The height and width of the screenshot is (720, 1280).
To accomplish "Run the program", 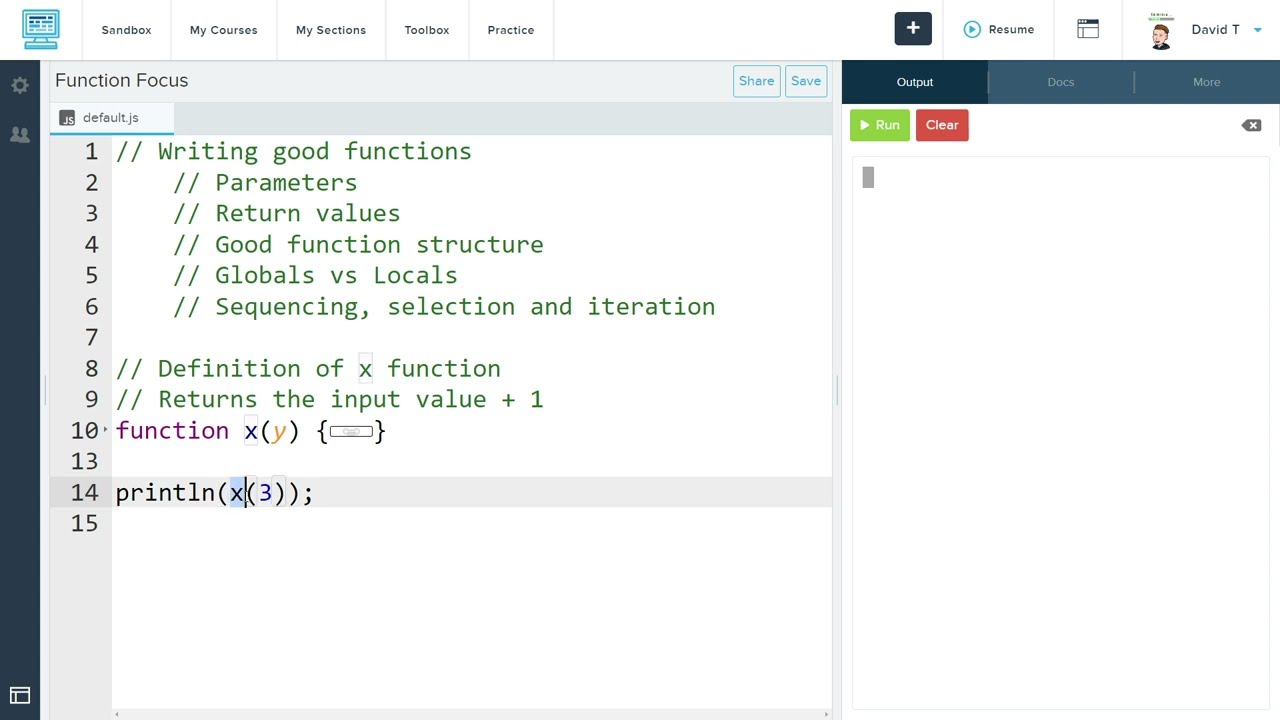I will pos(880,125).
